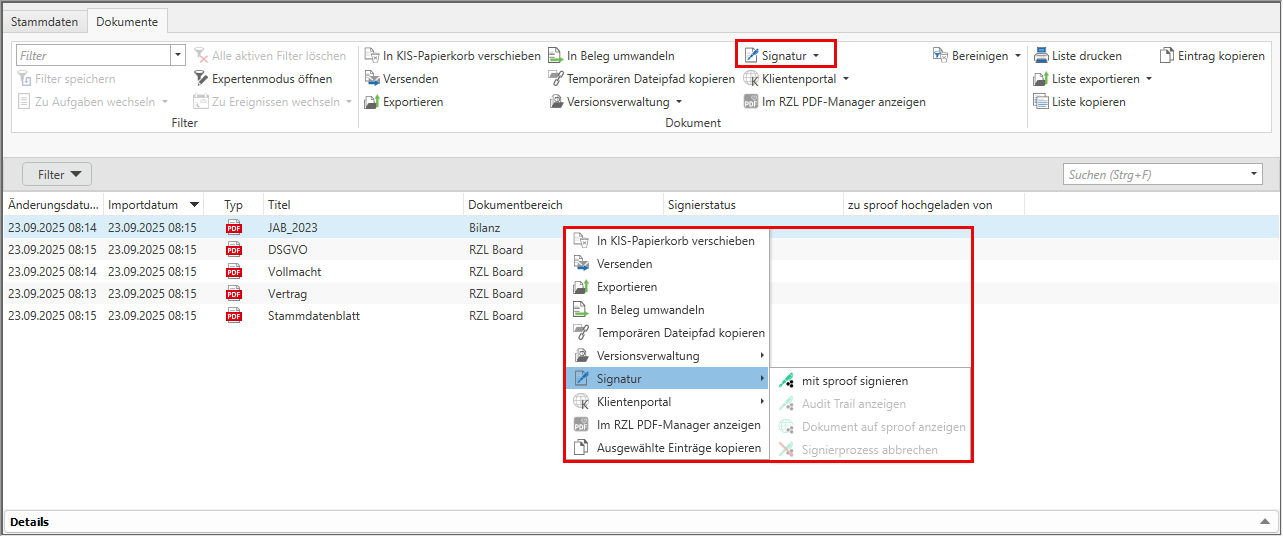Click PDF icon of the Vollmacht row
The height and width of the screenshot is (537, 1283).
234,272
